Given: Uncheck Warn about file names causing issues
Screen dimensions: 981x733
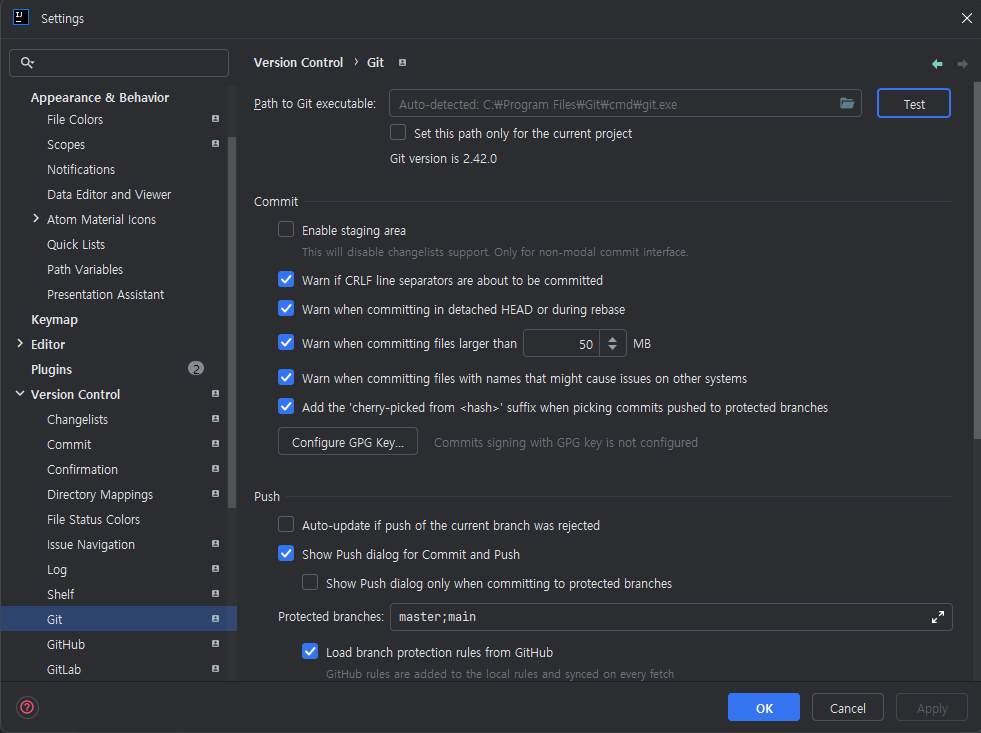Looking at the screenshot, I should pos(286,378).
